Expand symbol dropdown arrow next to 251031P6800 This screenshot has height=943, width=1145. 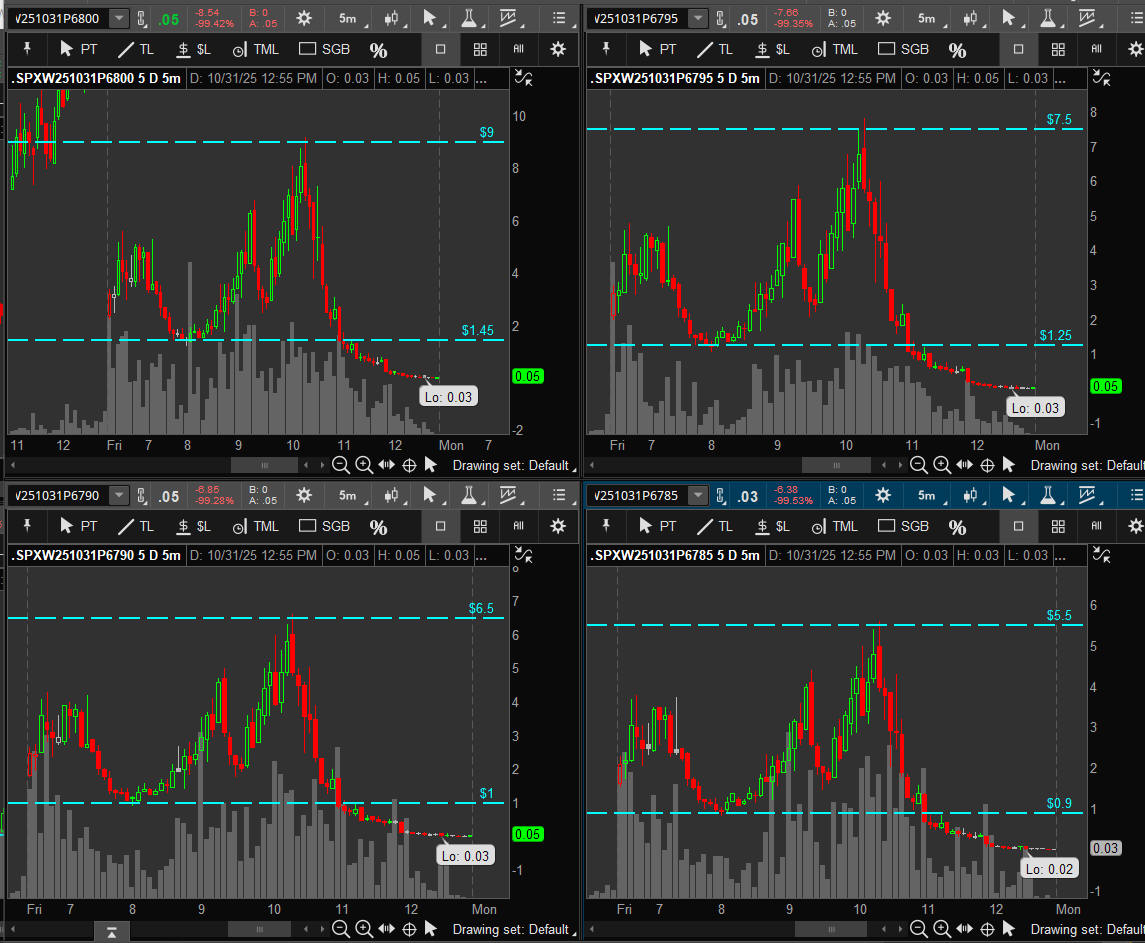(119, 18)
